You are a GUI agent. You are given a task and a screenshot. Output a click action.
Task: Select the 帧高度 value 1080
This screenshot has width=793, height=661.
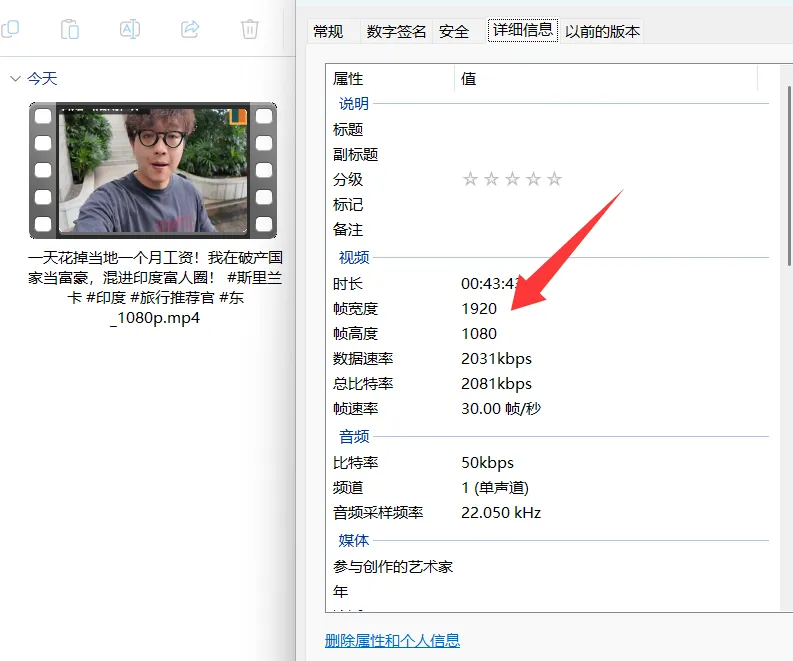click(x=479, y=334)
